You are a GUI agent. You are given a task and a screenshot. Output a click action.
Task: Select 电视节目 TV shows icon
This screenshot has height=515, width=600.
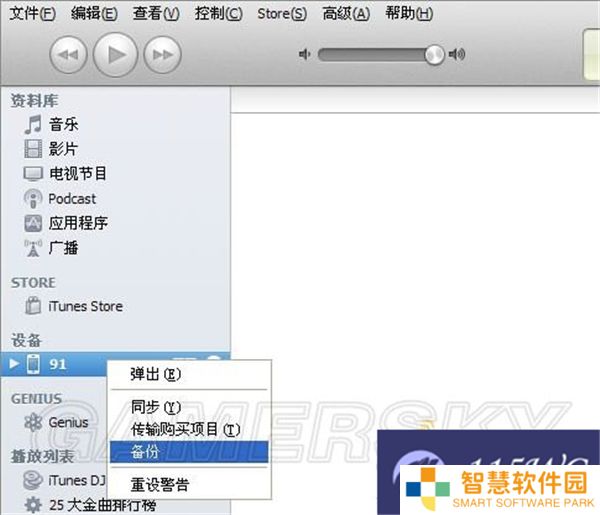coord(33,174)
